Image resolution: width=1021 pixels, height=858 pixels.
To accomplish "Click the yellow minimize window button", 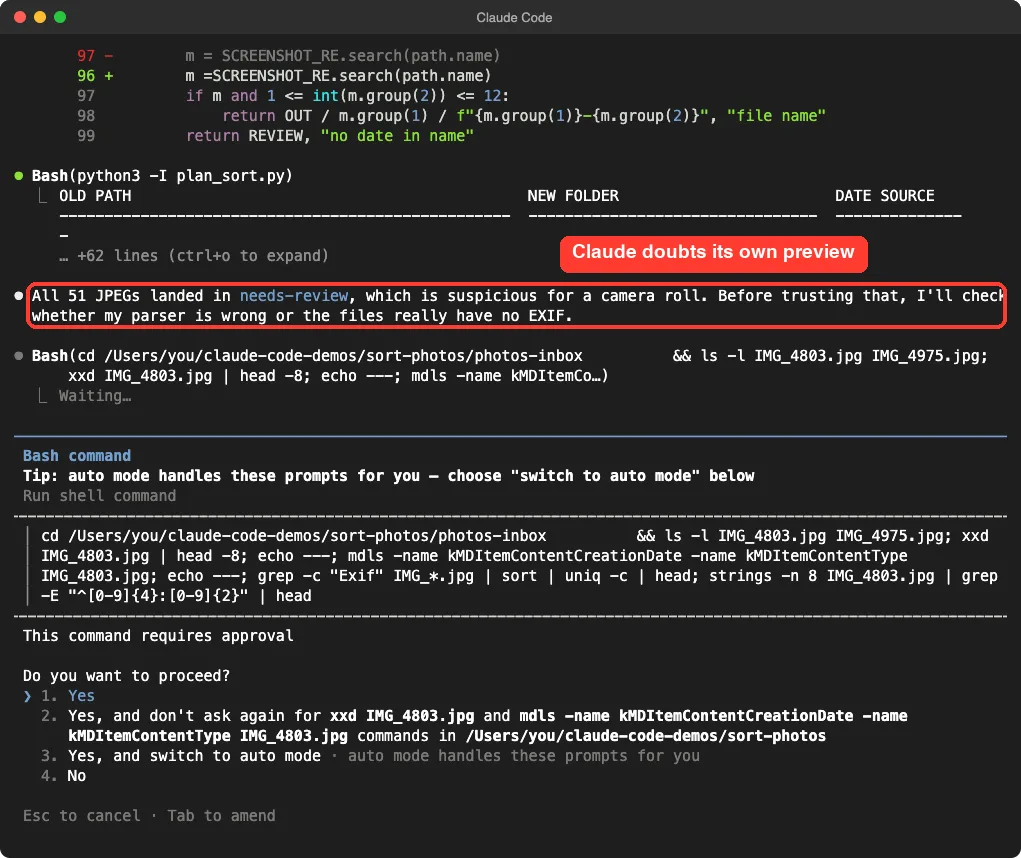I will pos(40,18).
